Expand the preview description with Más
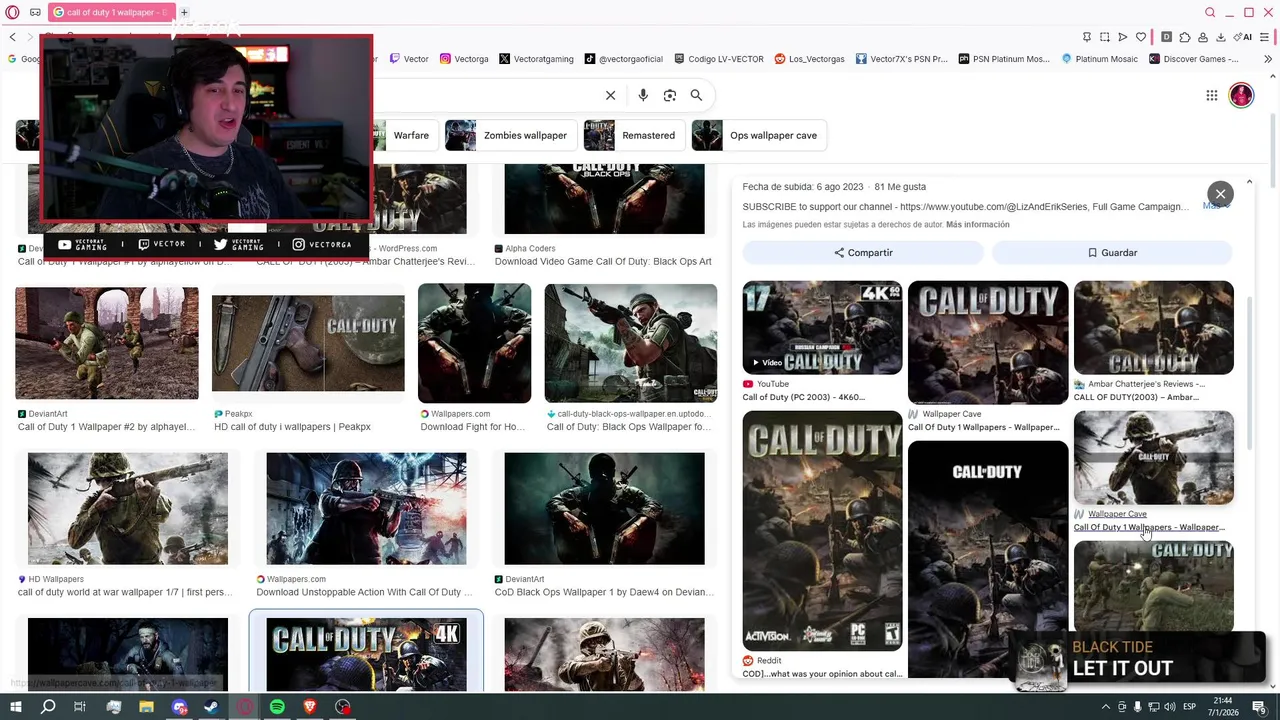1280x720 pixels. [1214, 206]
